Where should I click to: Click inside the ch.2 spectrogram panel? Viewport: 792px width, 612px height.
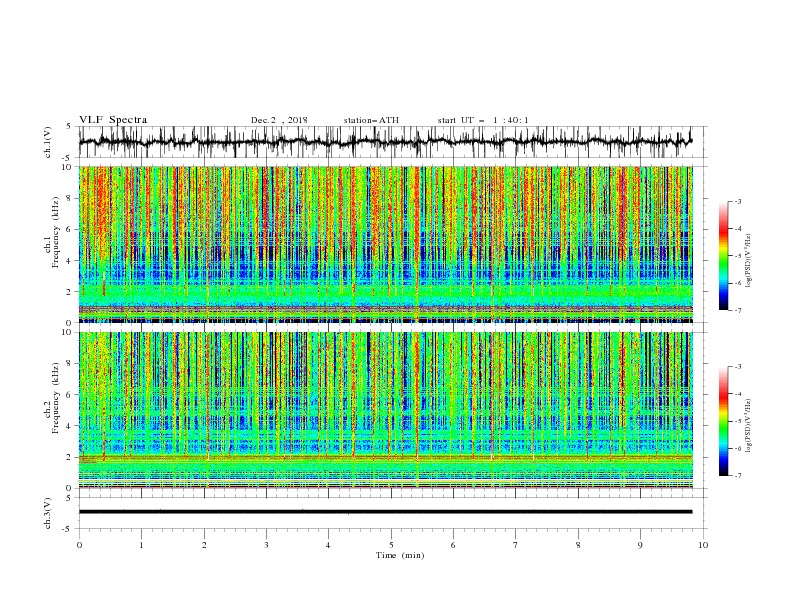click(385, 410)
